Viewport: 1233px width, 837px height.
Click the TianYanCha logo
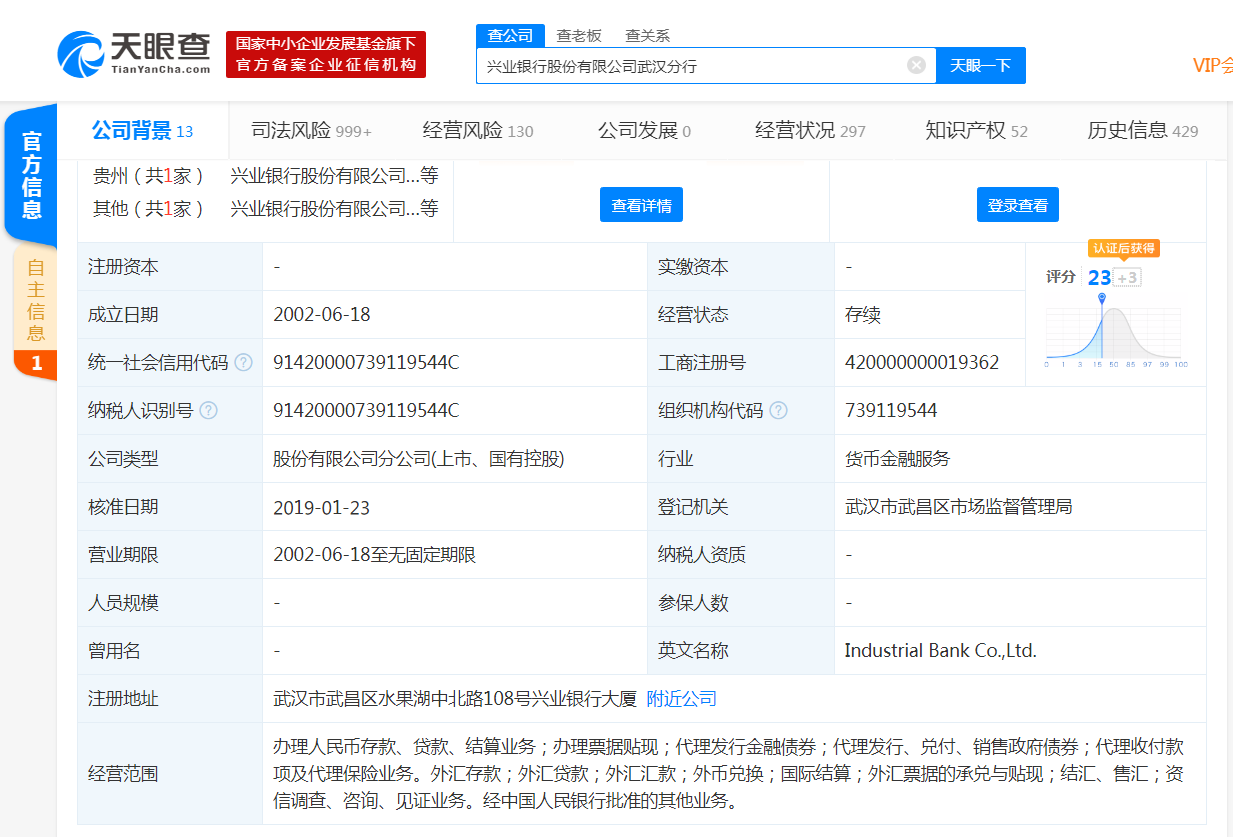coord(134,52)
